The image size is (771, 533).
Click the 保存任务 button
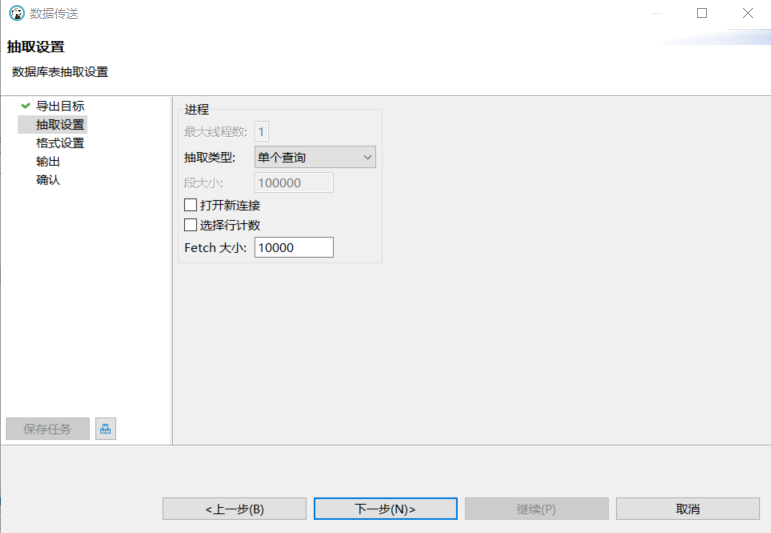point(48,429)
